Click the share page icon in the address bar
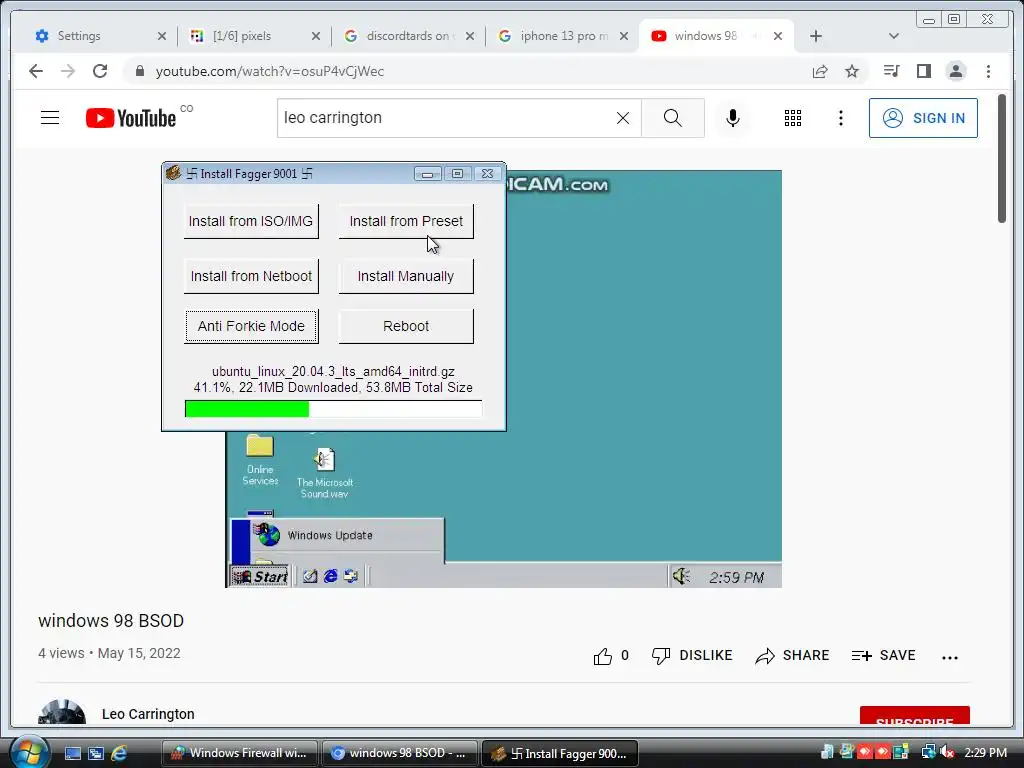 pyautogui.click(x=820, y=71)
